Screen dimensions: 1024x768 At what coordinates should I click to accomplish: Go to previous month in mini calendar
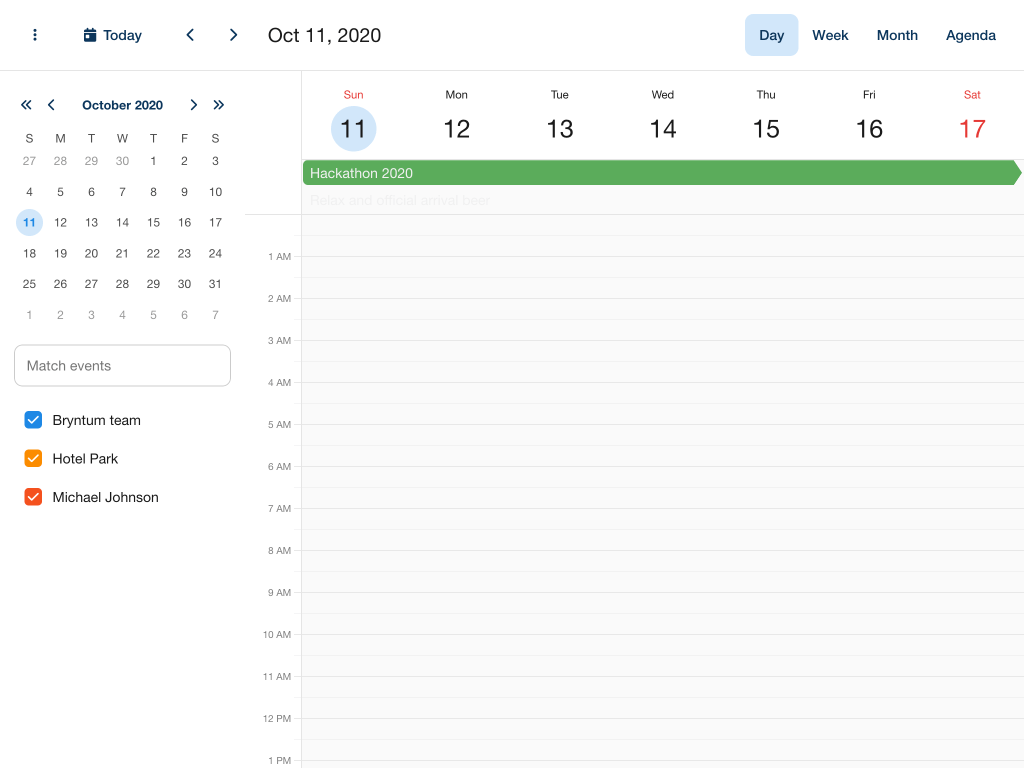pyautogui.click(x=51, y=105)
